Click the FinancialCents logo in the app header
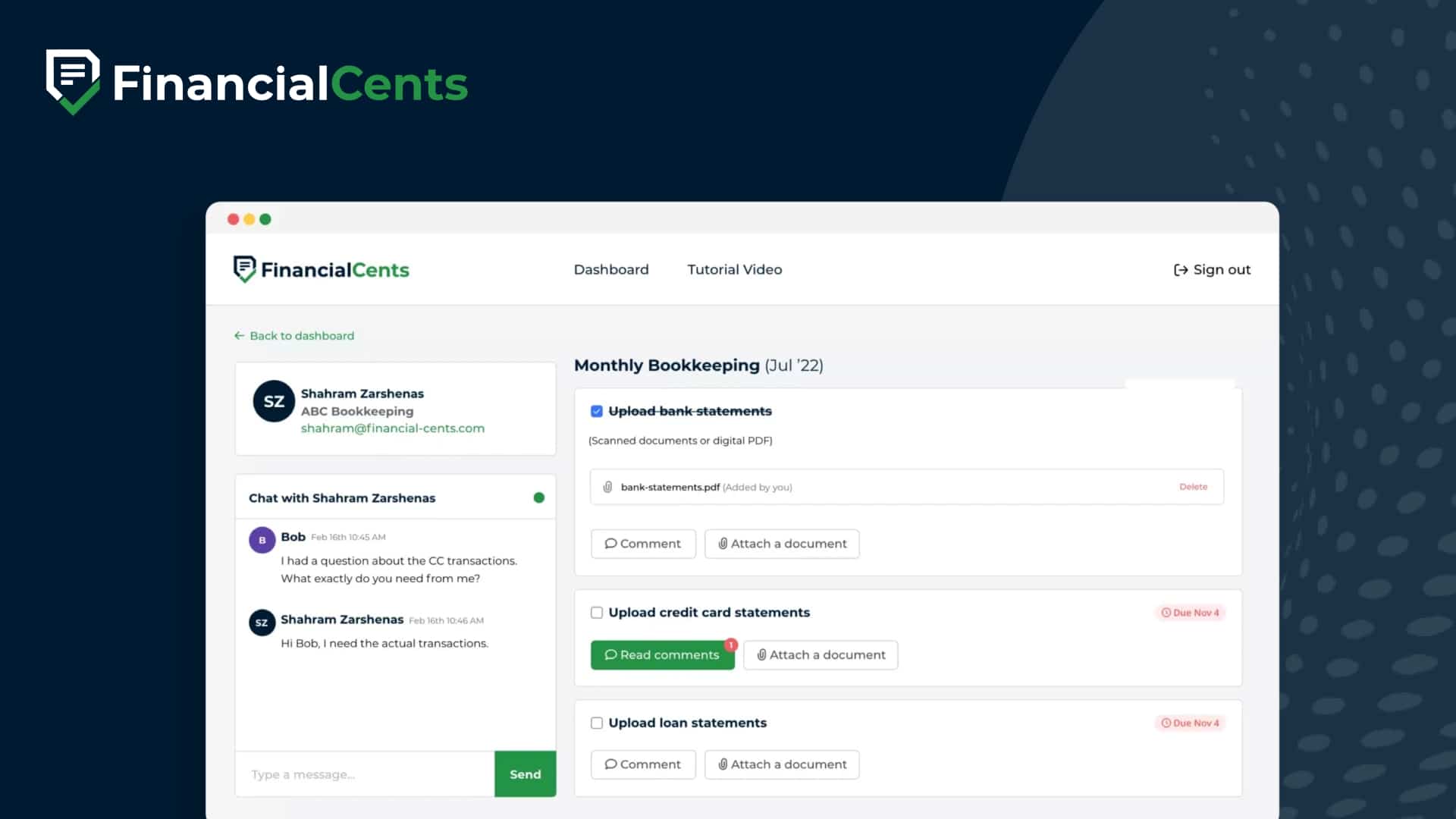 (x=321, y=269)
